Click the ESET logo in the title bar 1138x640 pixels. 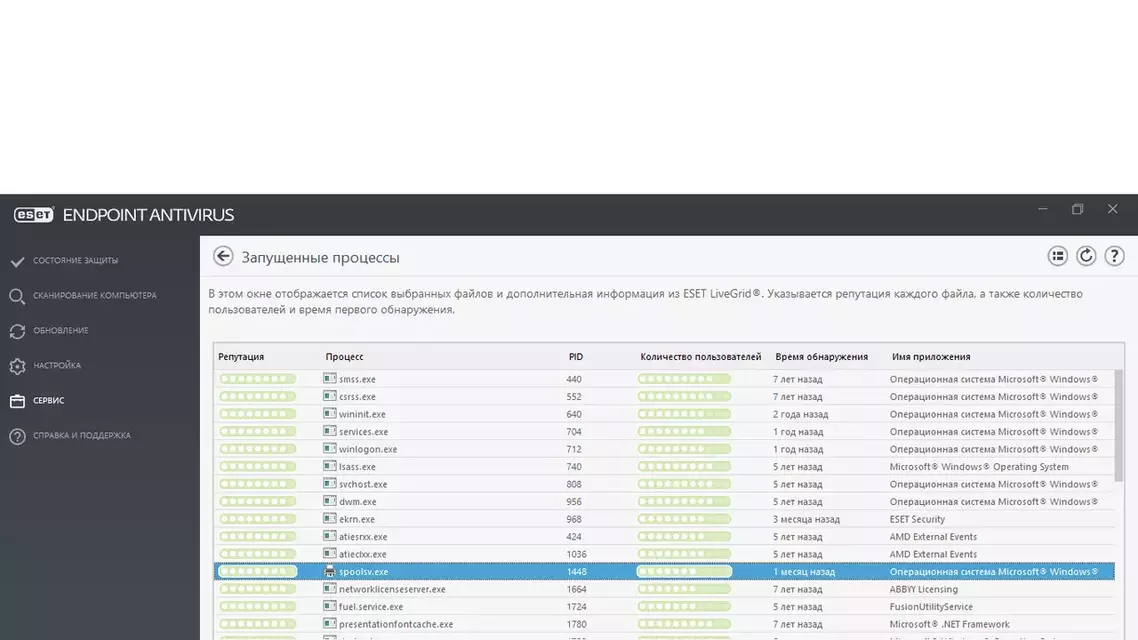[x=33, y=215]
